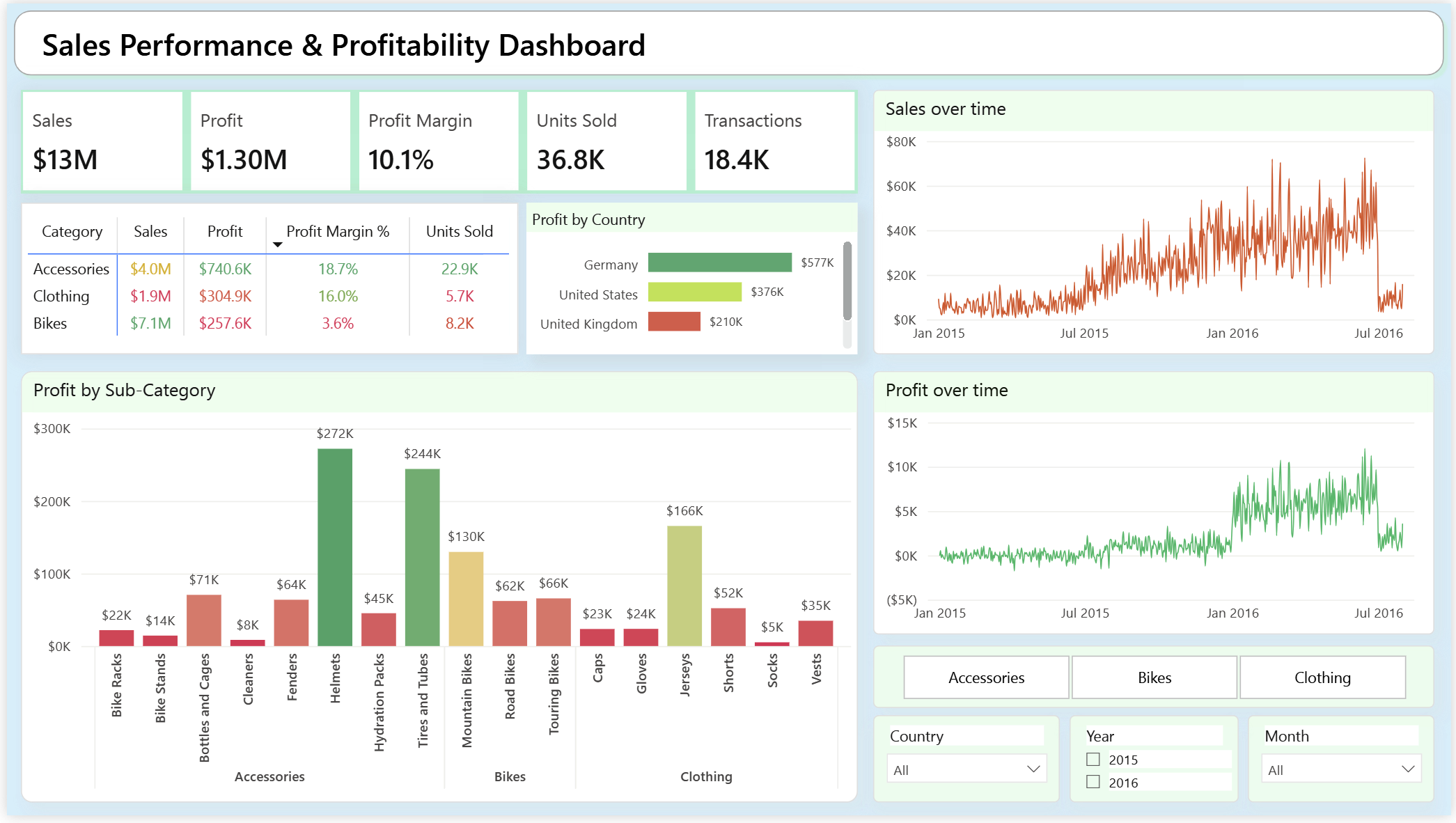Select the Accessories category button

tap(985, 677)
